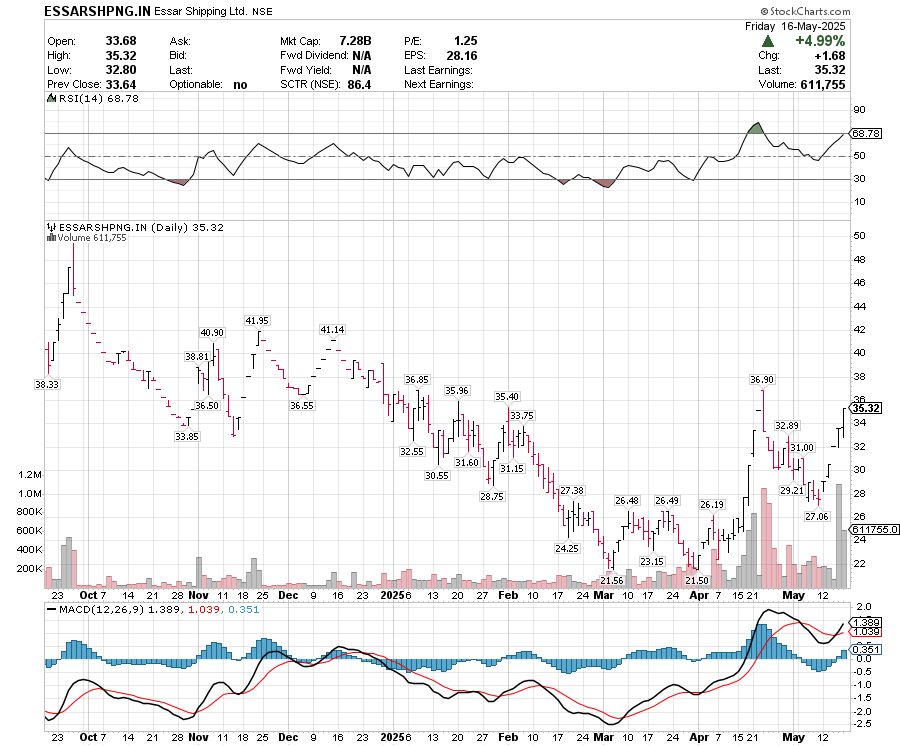Click the MACD signal value tag 1.039

coord(867,632)
